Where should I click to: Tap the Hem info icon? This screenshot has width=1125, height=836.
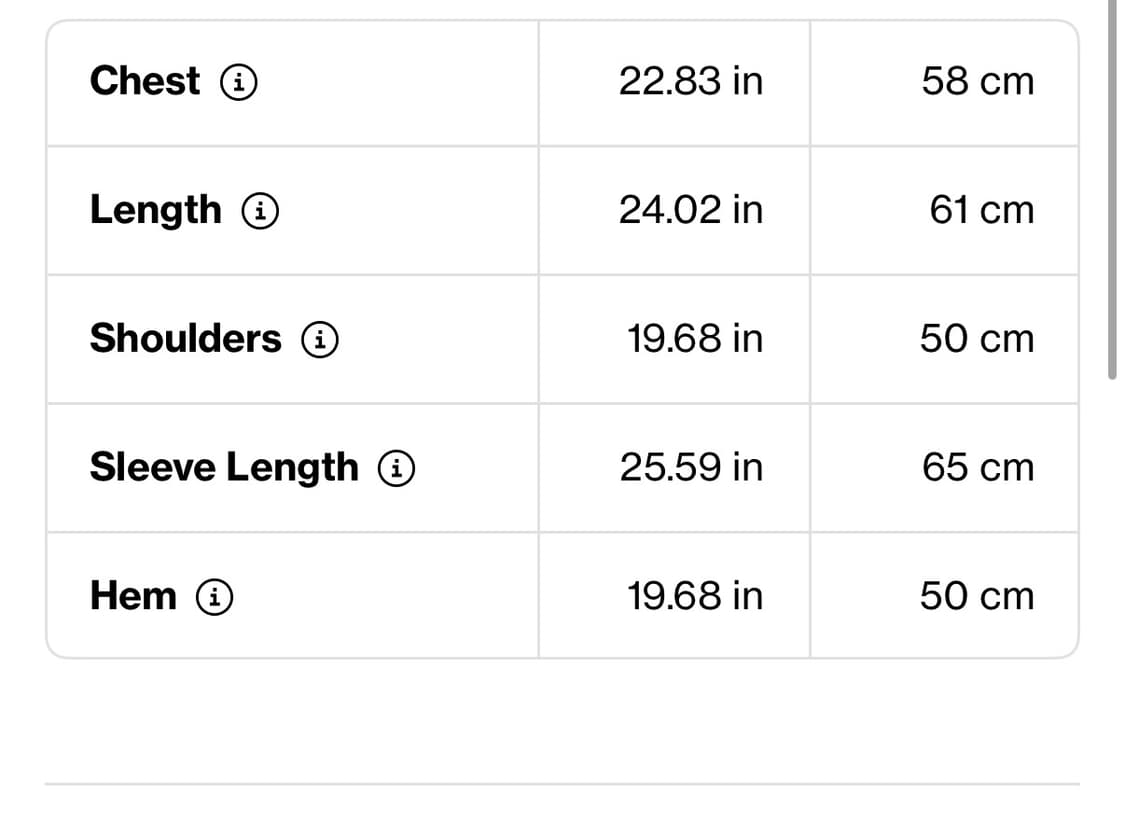pos(215,597)
